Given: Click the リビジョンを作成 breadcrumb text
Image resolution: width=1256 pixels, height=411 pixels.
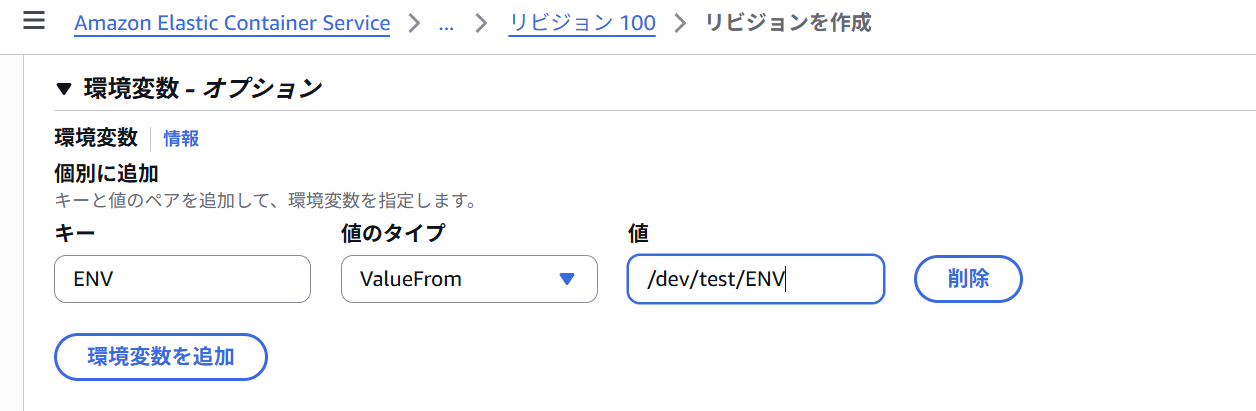Looking at the screenshot, I should click(788, 23).
